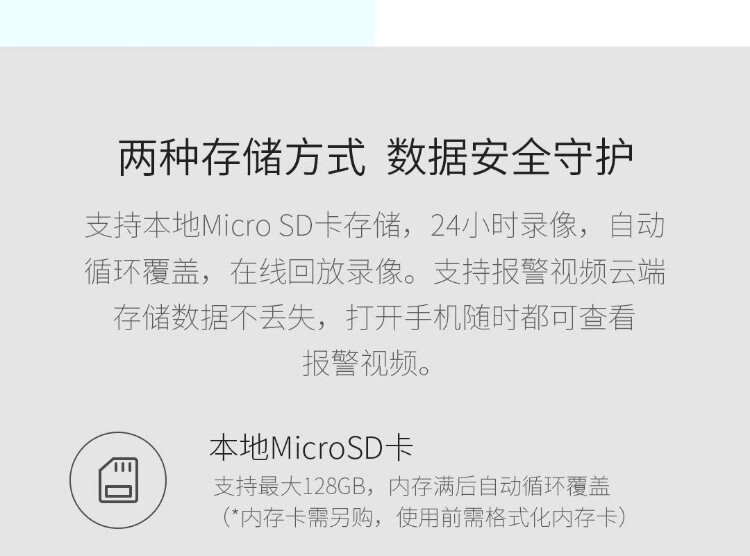
Task: Click 'Micro SD卡存储' in first paragraph line
Action: [301, 225]
